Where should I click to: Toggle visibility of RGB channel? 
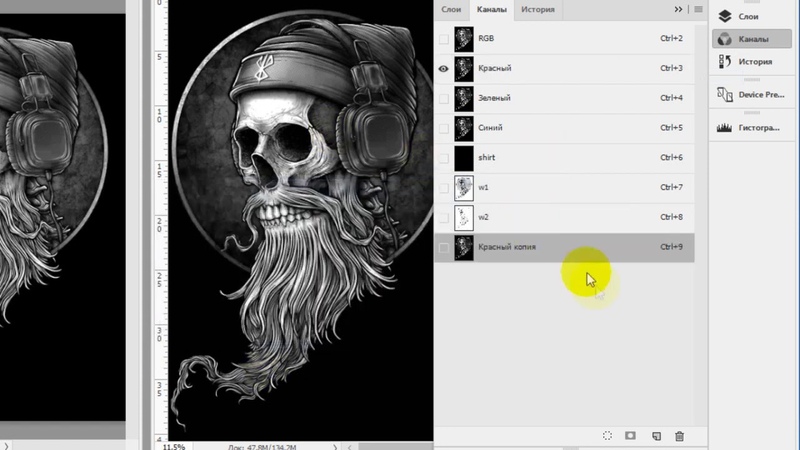point(444,39)
